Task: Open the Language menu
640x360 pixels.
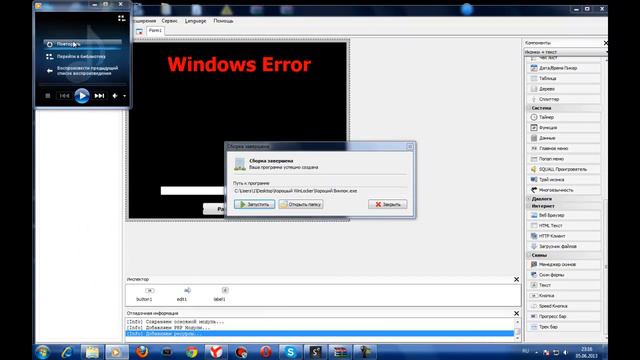Action: pyautogui.click(x=196, y=21)
